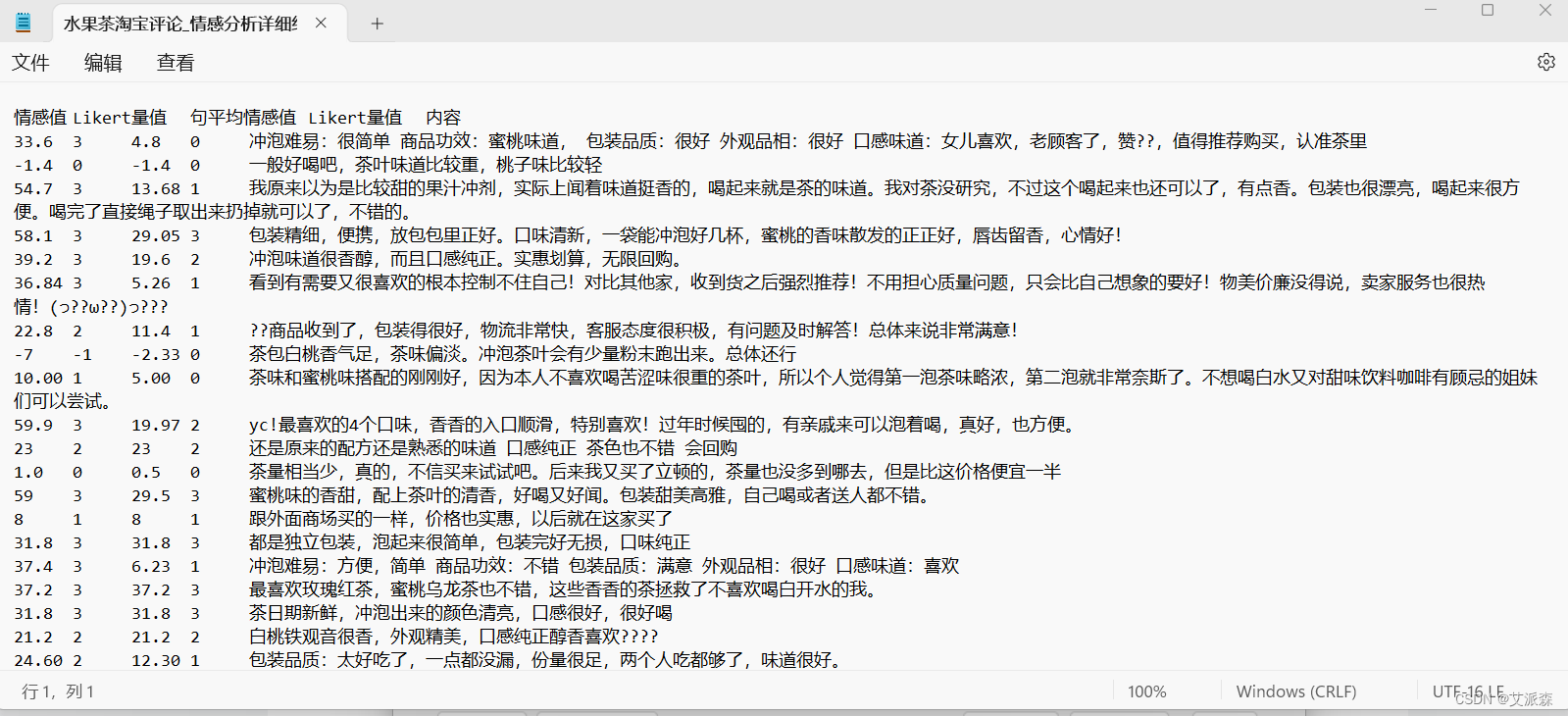Click the line 茶日期新鲜, 冲泡出来的颜色清亮

[x=343, y=613]
